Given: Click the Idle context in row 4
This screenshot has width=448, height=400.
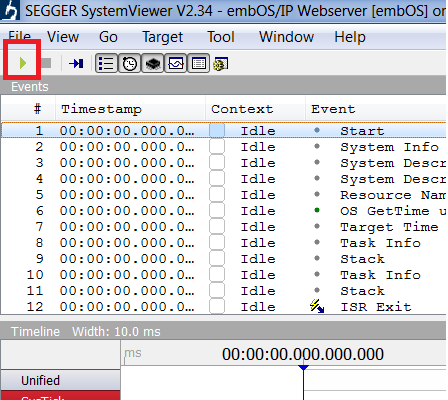Looking at the screenshot, I should (258, 179).
